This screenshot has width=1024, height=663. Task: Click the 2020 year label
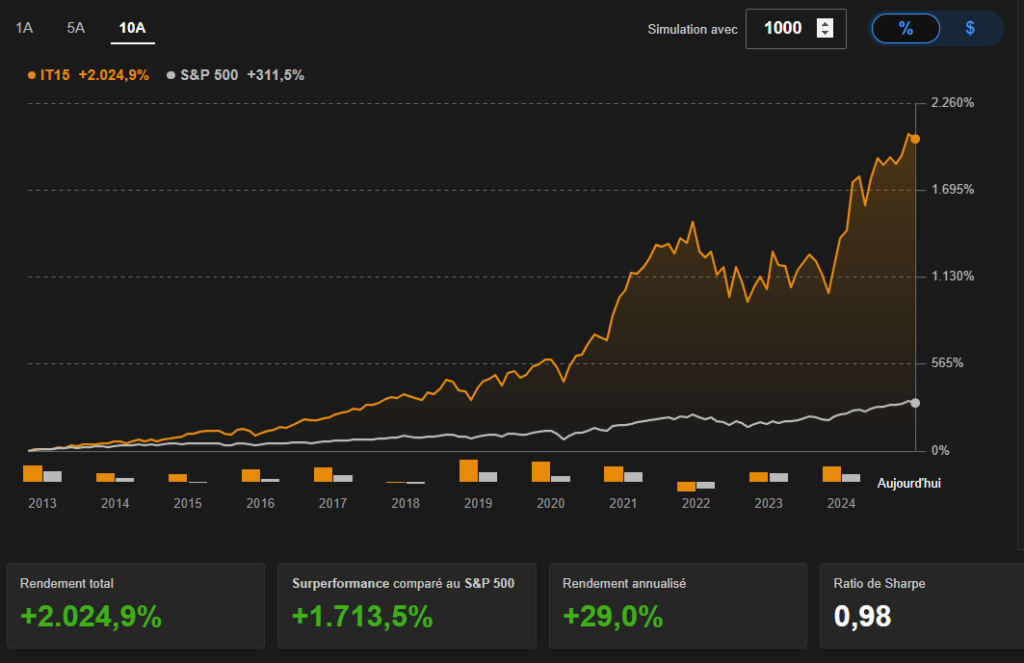[550, 504]
